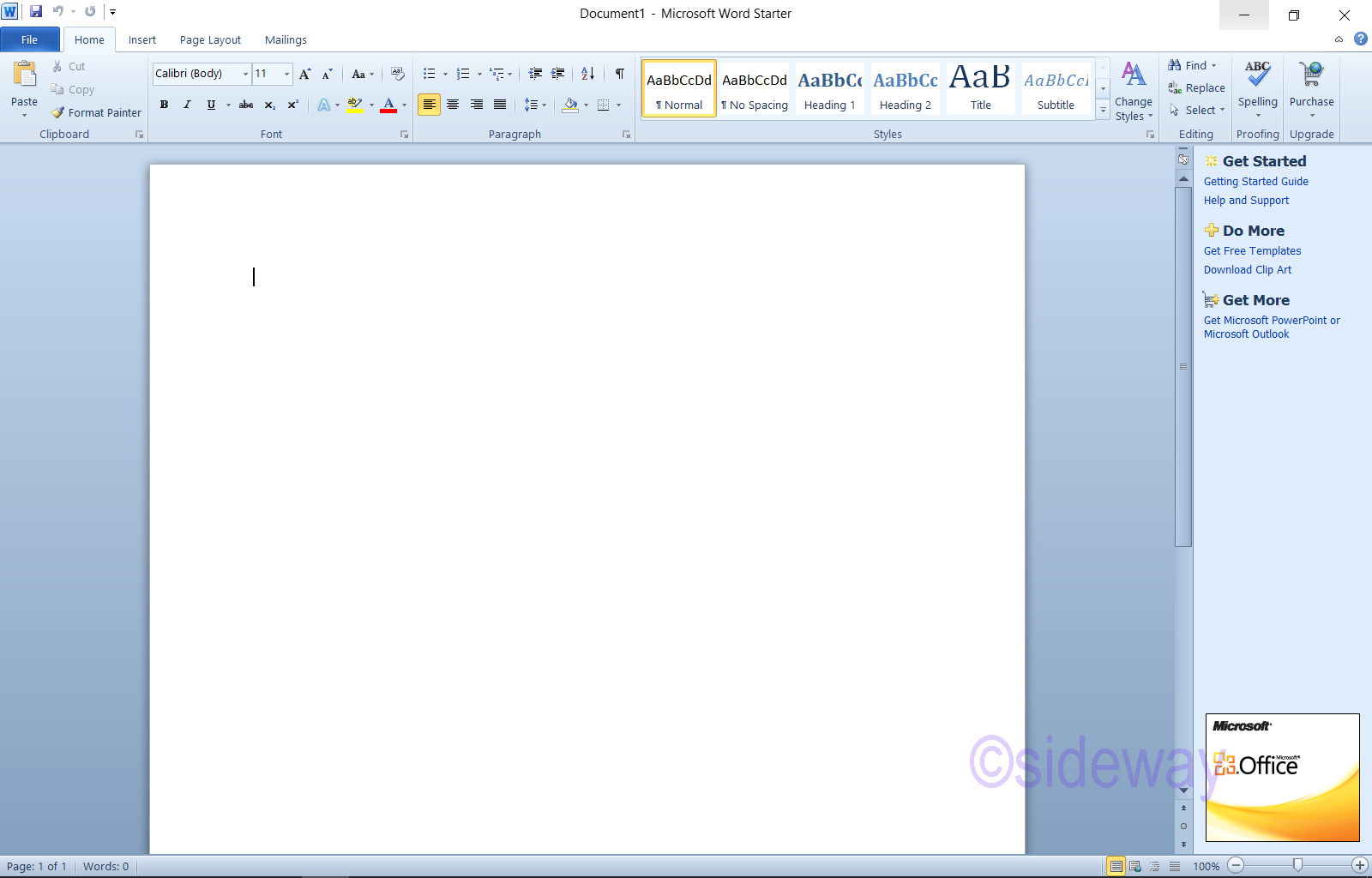Adjust the zoom slider handle
1372x878 pixels.
pyautogui.click(x=1297, y=865)
